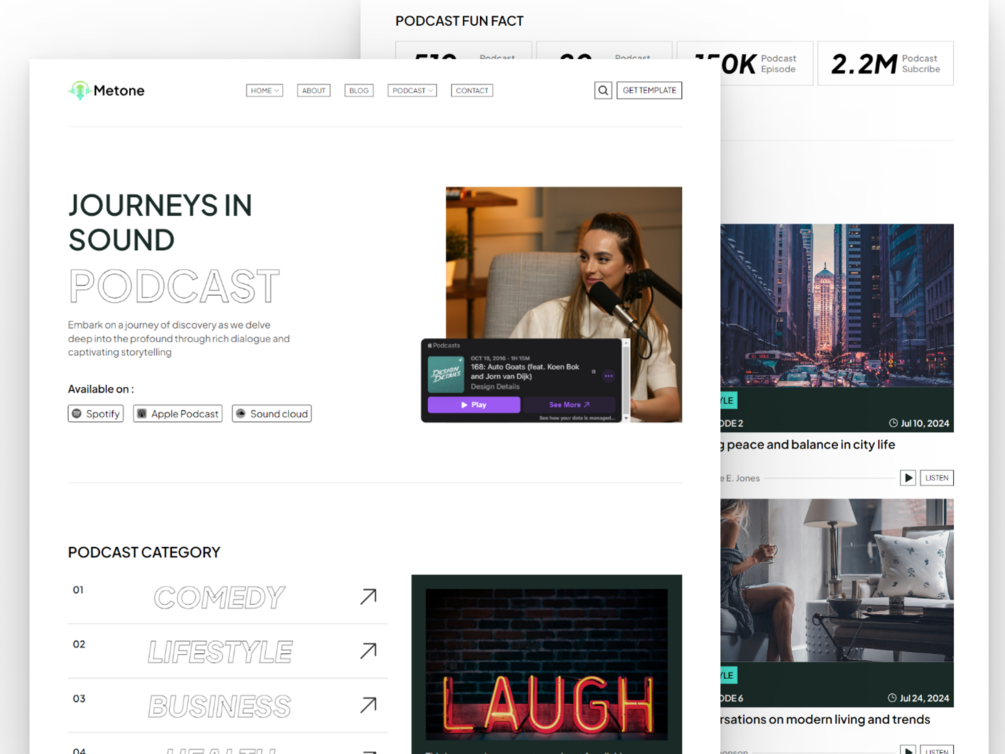
Task: Click the arrow icon beside BUSINESS
Action: click(369, 705)
